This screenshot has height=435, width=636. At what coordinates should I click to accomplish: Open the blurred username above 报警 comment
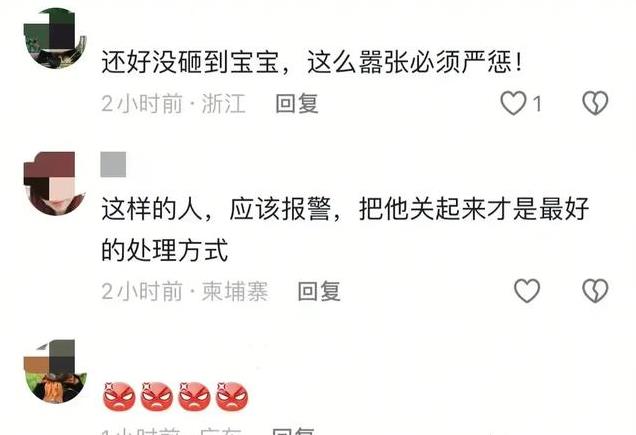click(113, 164)
